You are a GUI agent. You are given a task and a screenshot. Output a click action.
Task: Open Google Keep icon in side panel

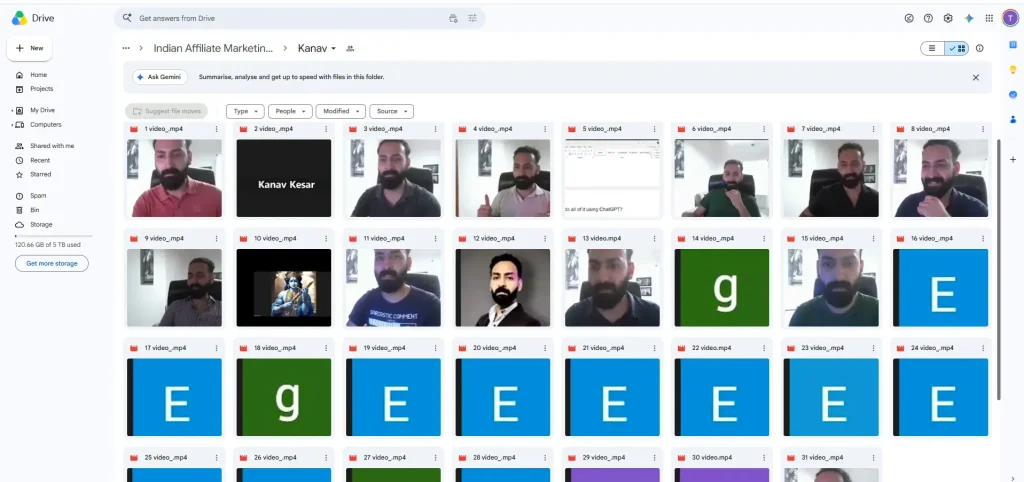pyautogui.click(x=1013, y=69)
